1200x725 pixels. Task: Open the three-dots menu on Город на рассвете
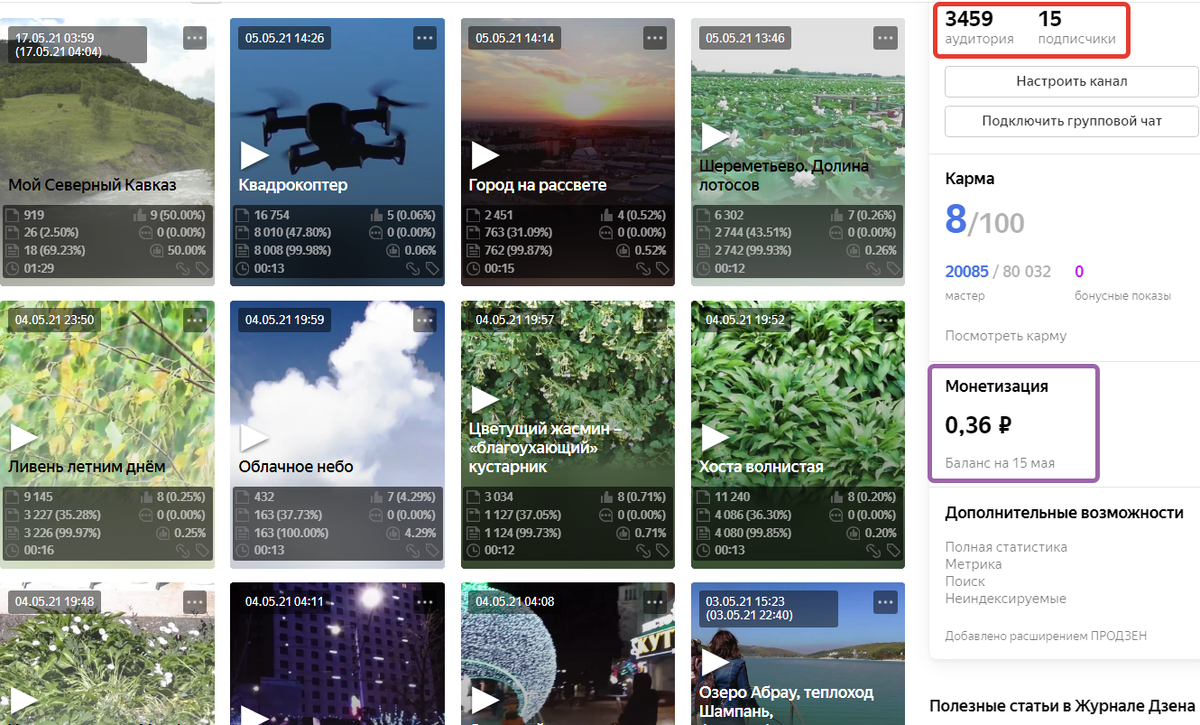655,38
